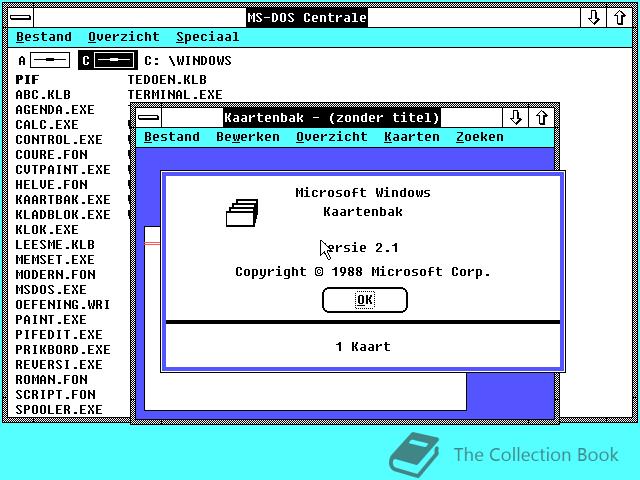Viewport: 640px width, 480px height.
Task: Open Overzicht menu in Kaartenbak window
Action: tap(331, 137)
